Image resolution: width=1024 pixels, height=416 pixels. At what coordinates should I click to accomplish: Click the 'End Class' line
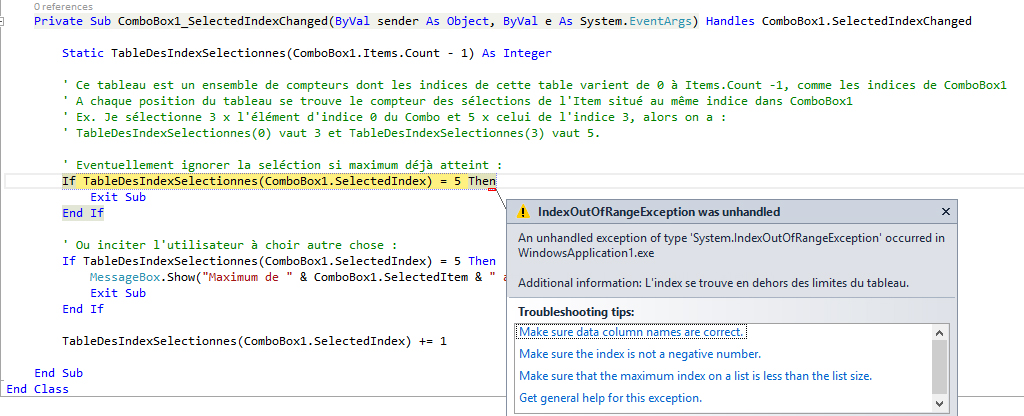pos(37,389)
